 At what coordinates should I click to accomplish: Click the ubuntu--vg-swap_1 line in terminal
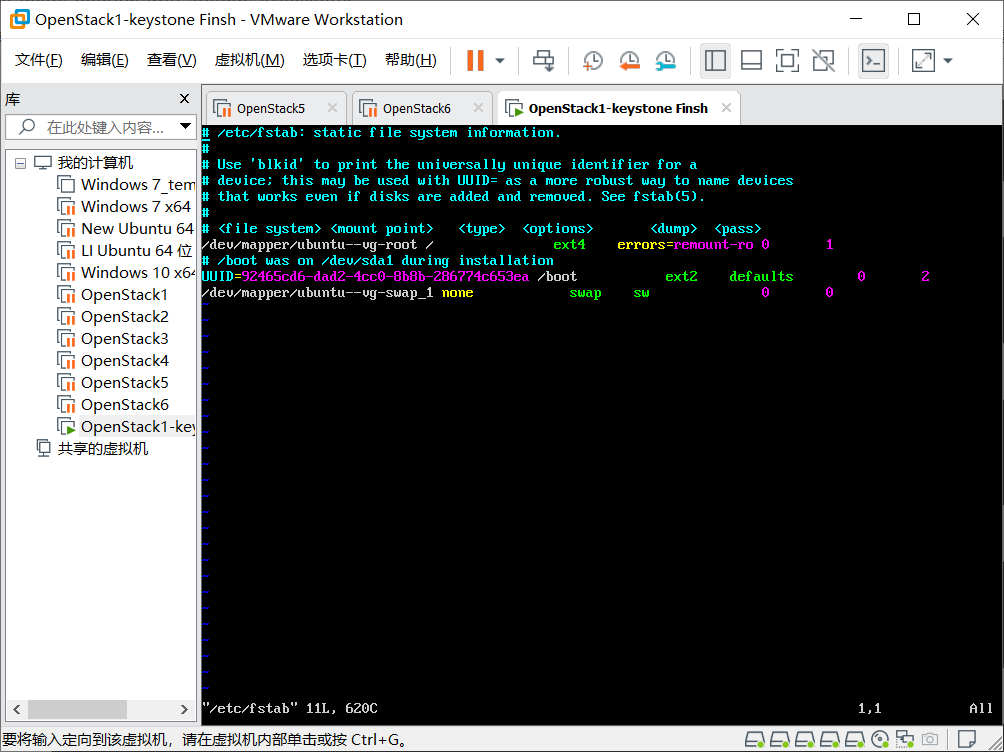[517, 293]
